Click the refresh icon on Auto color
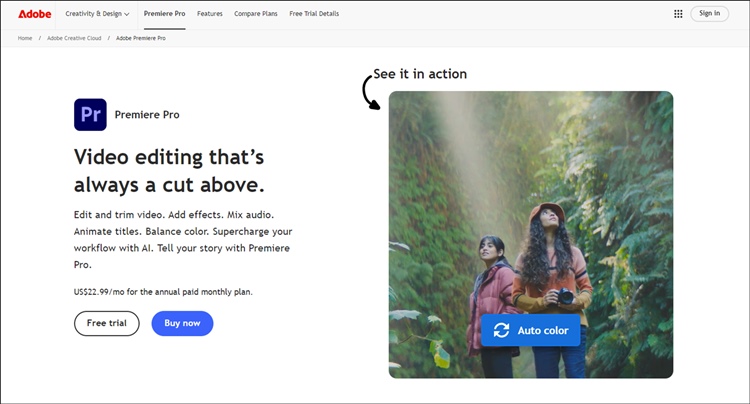This screenshot has width=750, height=404. coord(501,330)
